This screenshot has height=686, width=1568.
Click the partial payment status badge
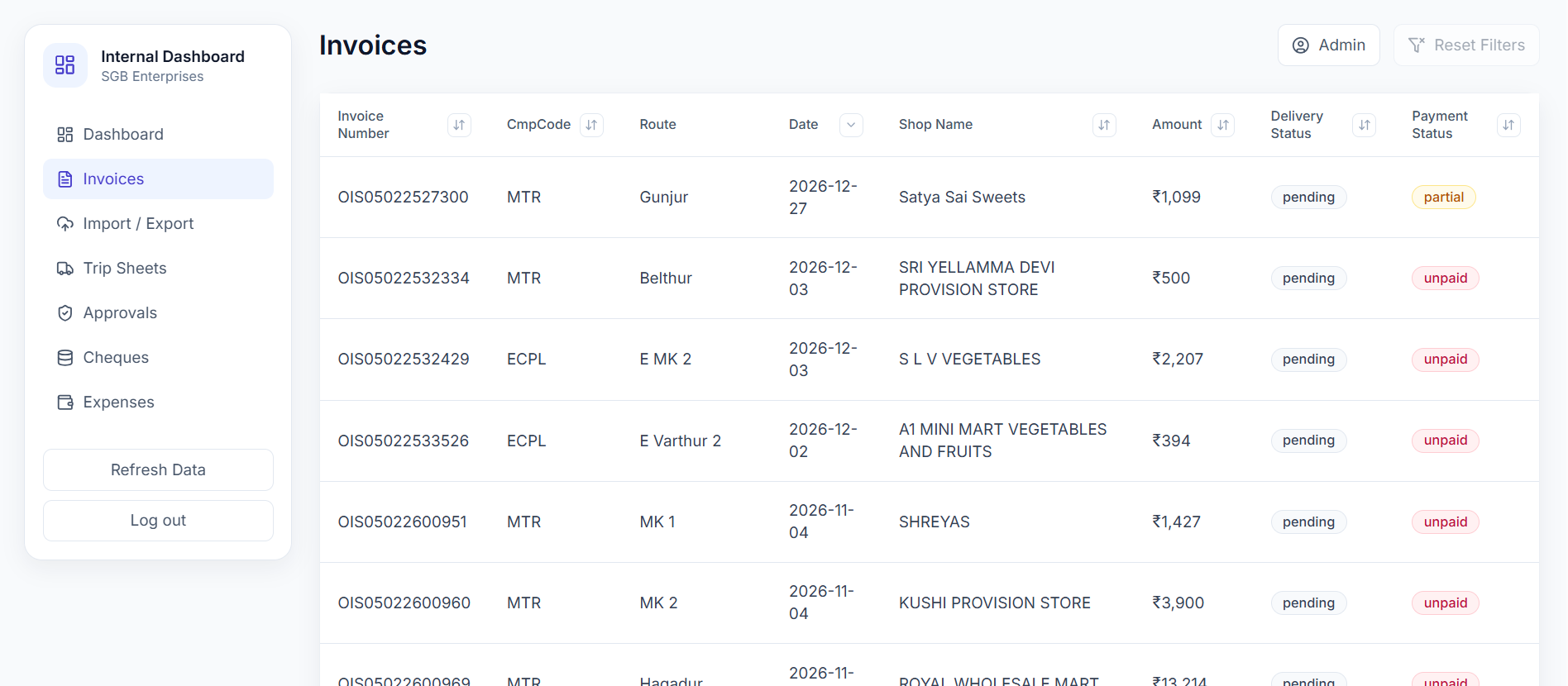(x=1444, y=197)
